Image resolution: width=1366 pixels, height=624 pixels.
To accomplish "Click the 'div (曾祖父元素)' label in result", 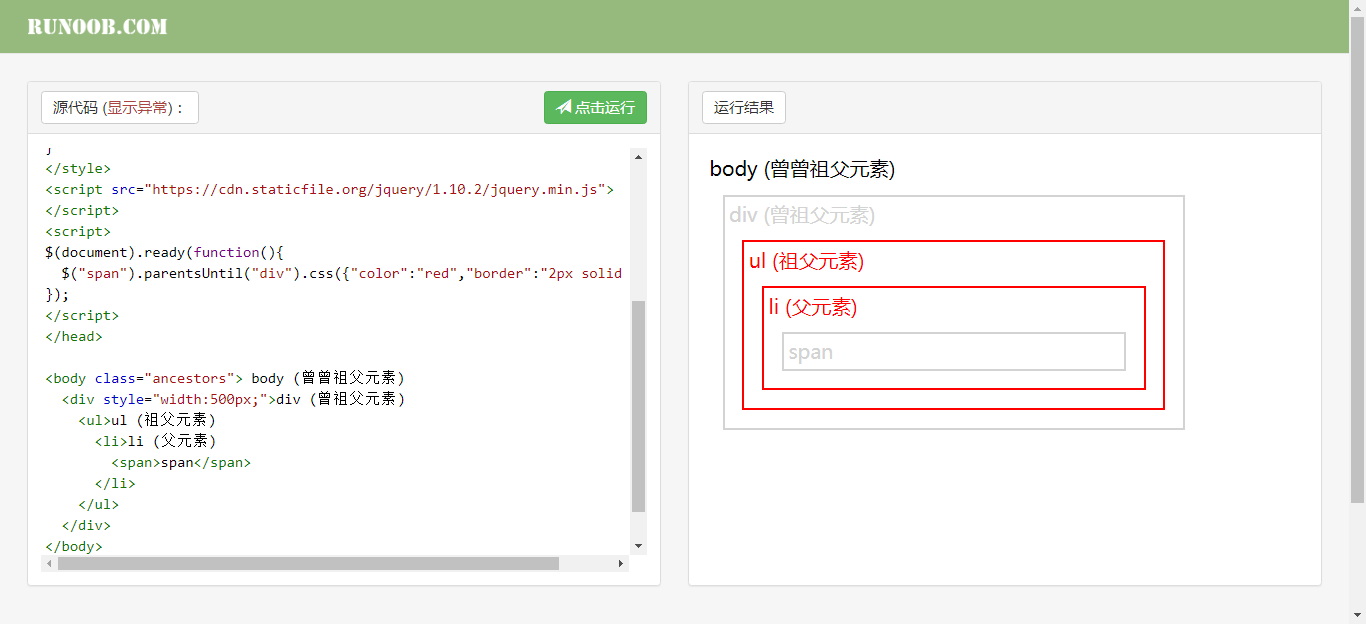I will pyautogui.click(x=802, y=215).
